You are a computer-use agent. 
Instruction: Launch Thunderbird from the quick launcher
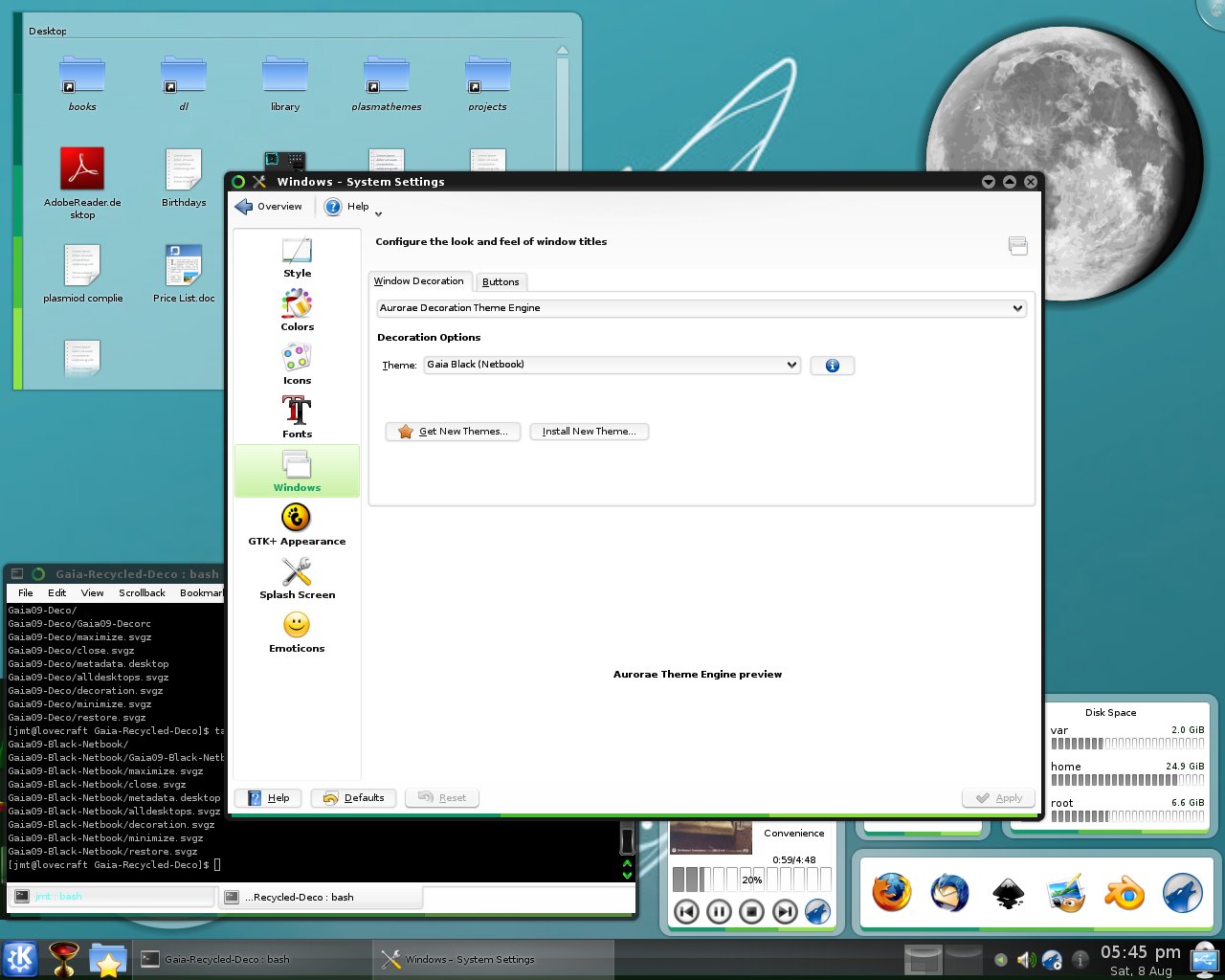pos(949,894)
